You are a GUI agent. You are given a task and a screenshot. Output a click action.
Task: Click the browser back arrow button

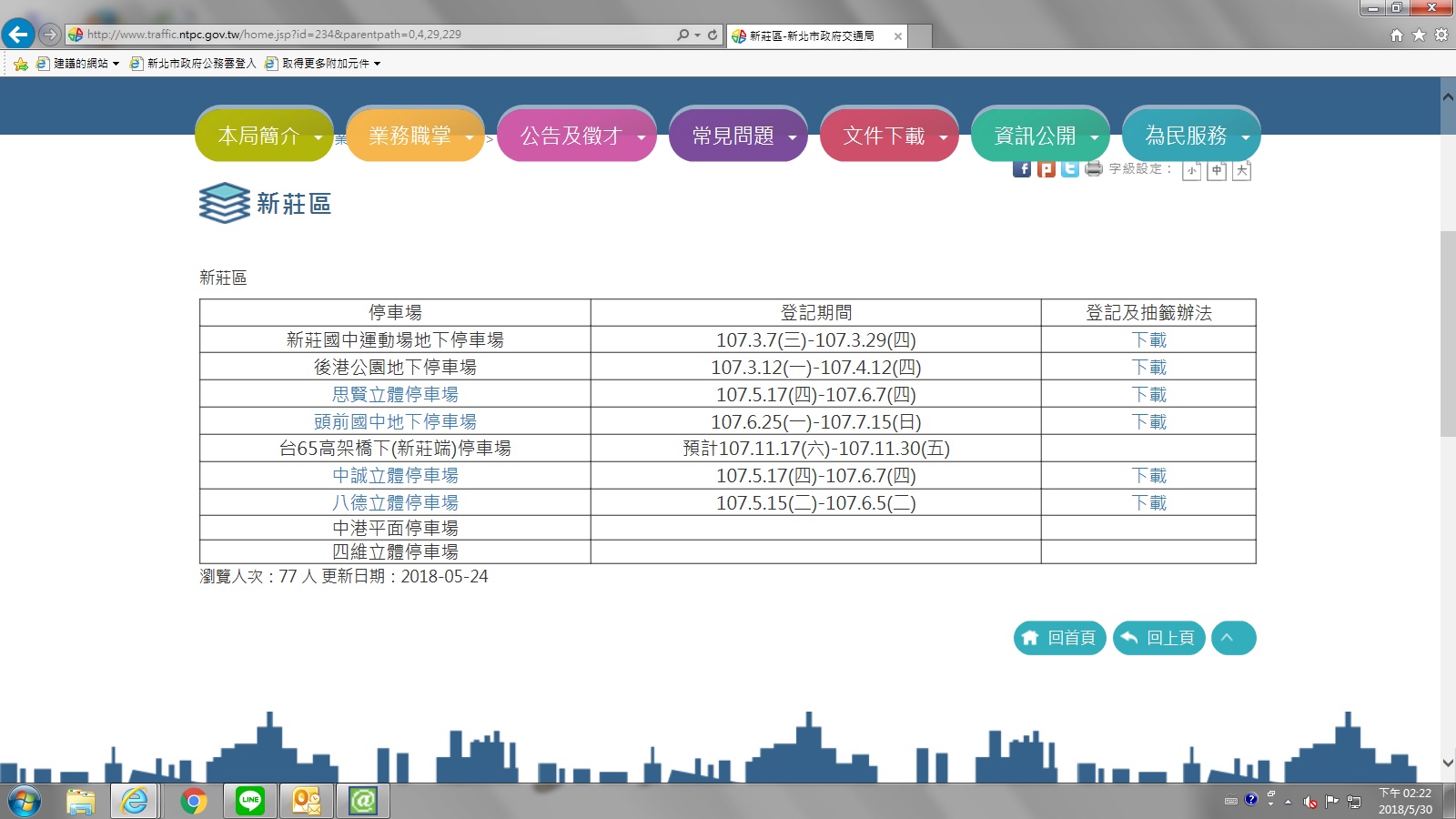18,35
